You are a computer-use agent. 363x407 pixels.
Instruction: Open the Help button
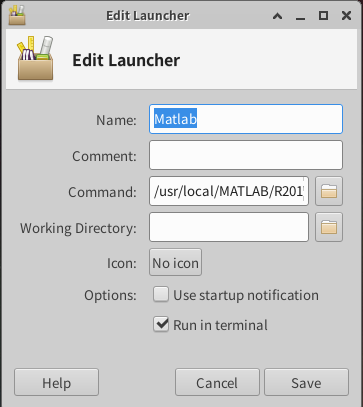(56, 382)
